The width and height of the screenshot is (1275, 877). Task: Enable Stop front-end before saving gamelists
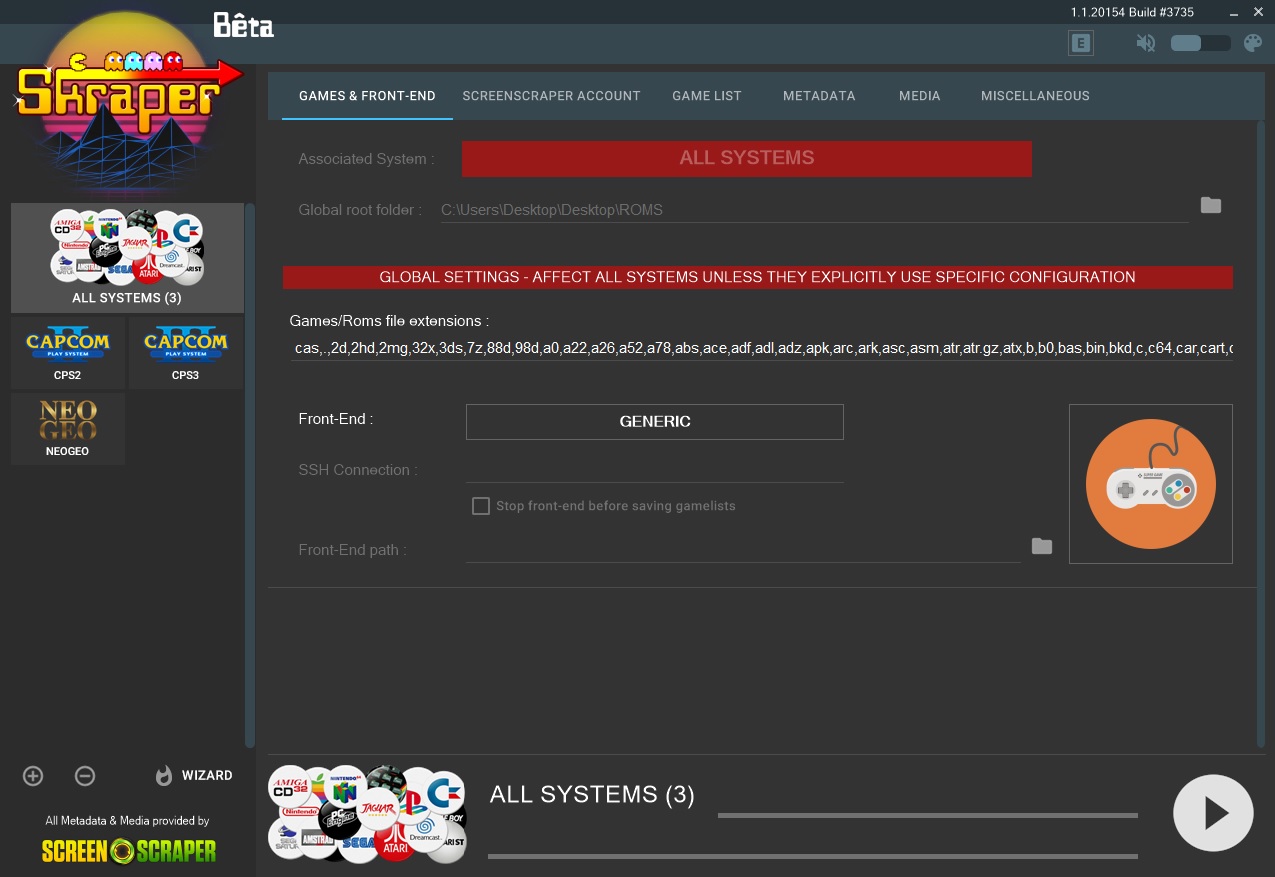coord(481,506)
